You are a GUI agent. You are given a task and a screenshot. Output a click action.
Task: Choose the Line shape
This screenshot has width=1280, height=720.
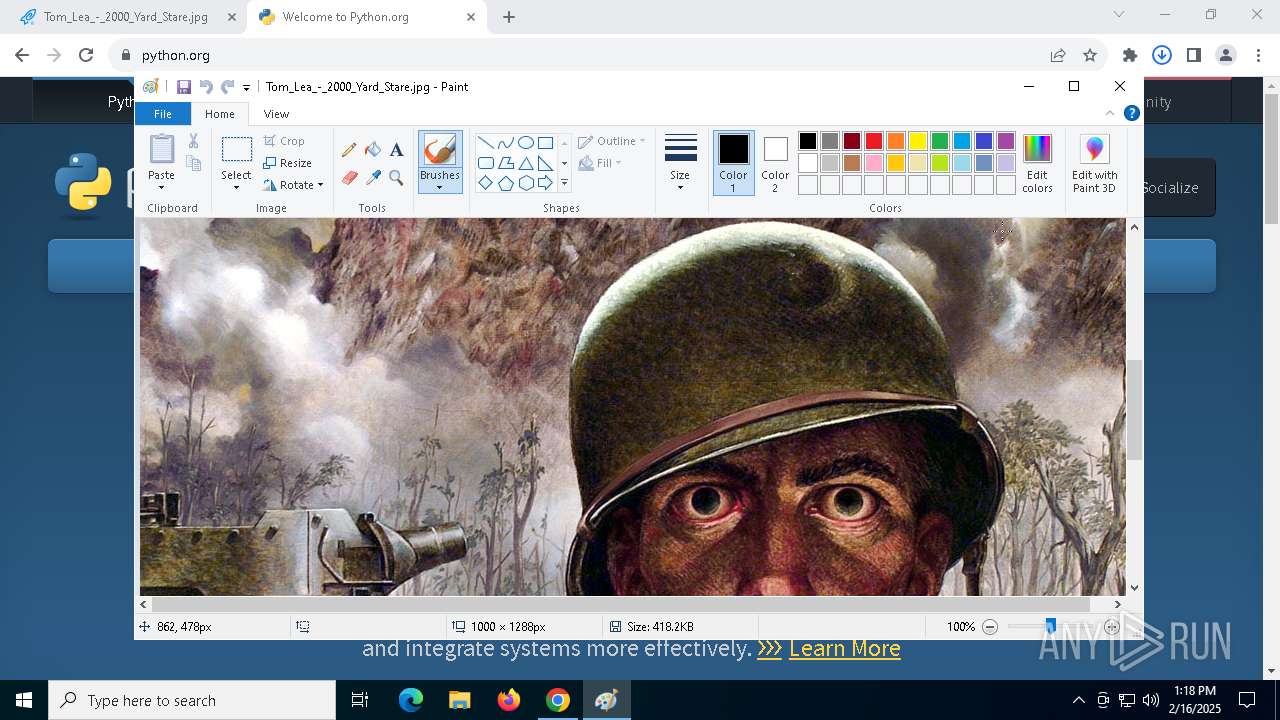(x=485, y=143)
